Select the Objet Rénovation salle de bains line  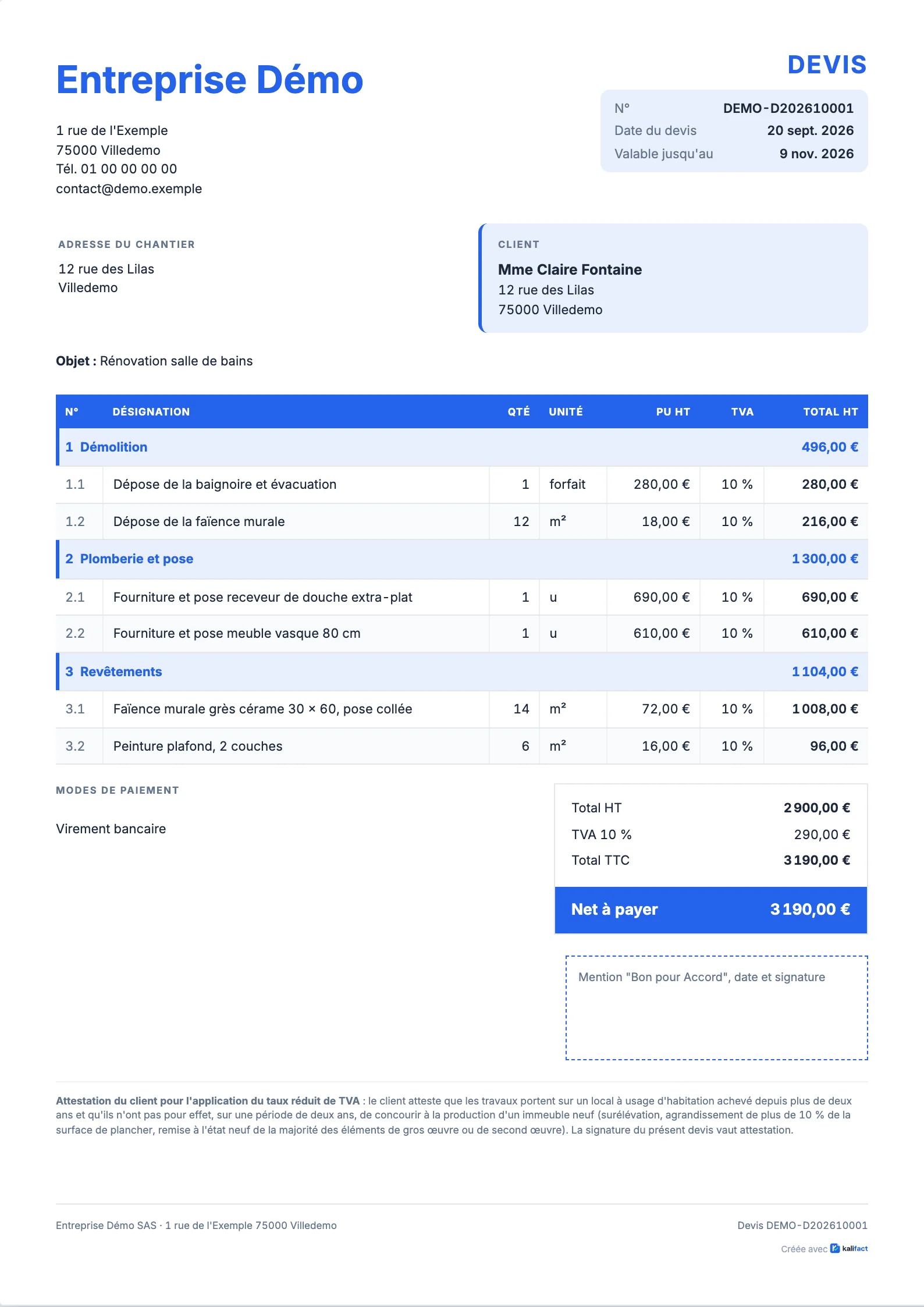coord(154,361)
